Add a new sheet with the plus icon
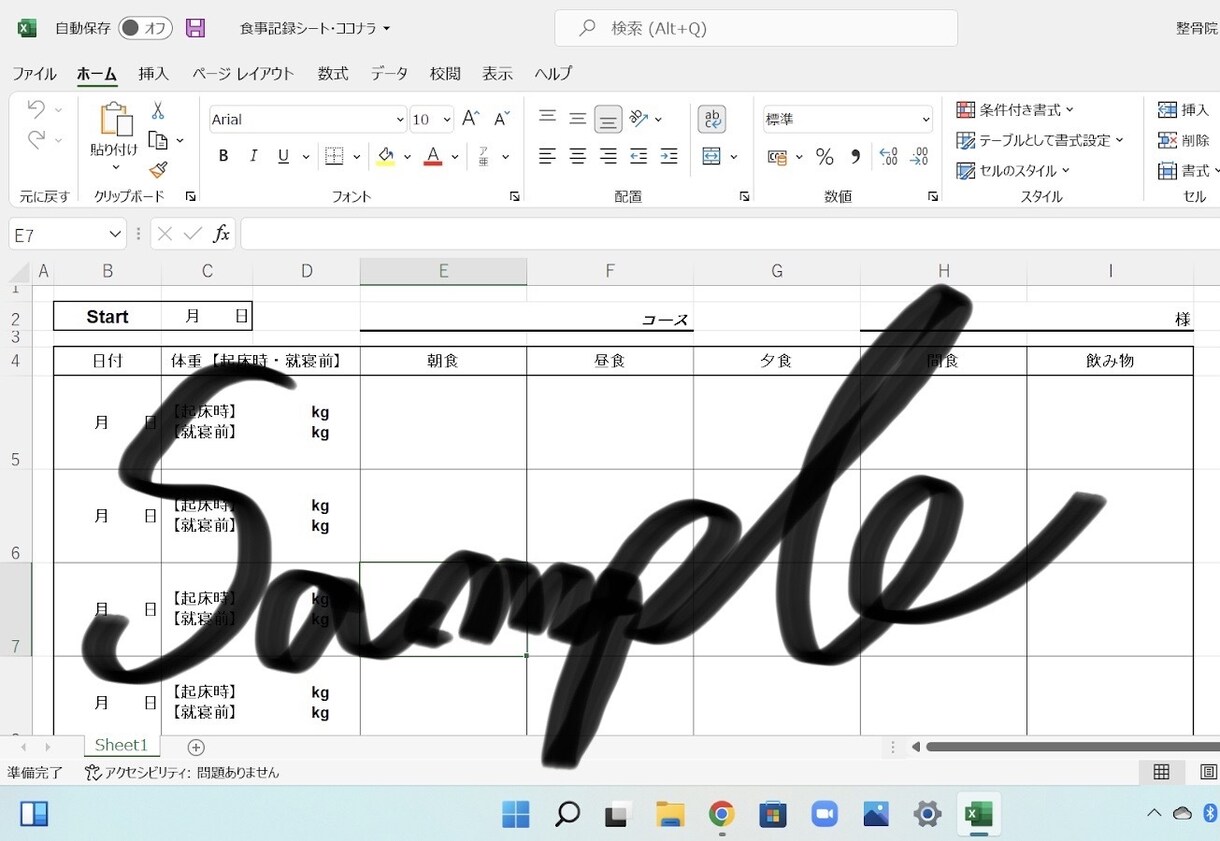 (x=196, y=747)
